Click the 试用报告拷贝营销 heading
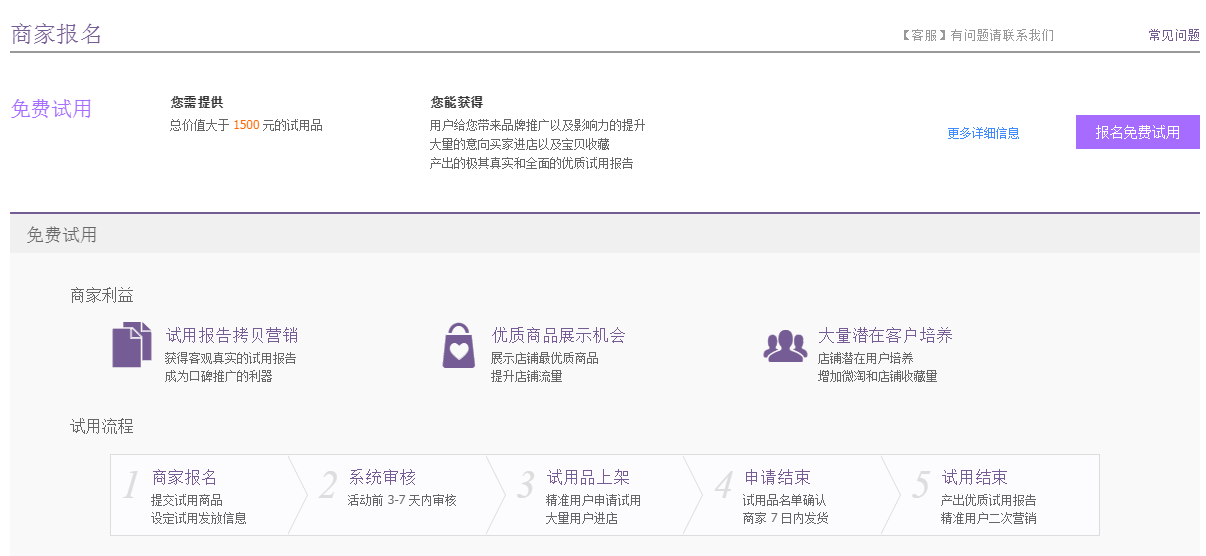 point(231,335)
